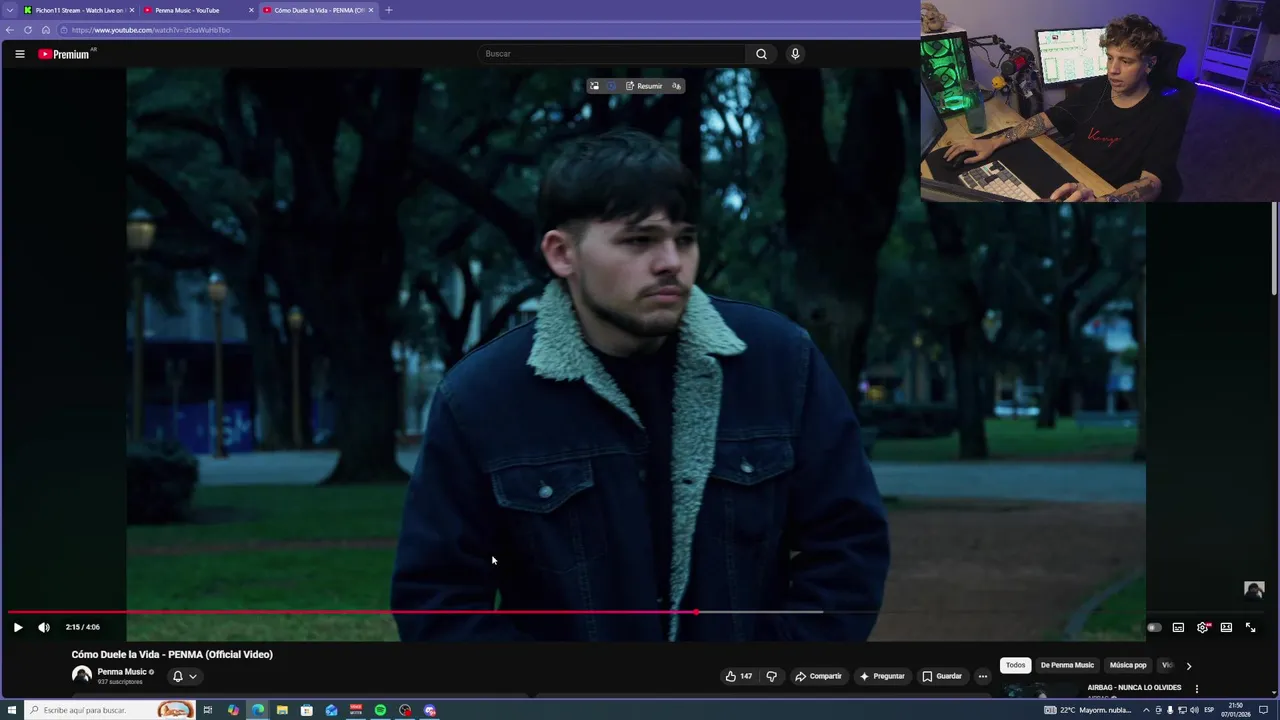Open the Penma Music channel name

pyautogui.click(x=122, y=672)
